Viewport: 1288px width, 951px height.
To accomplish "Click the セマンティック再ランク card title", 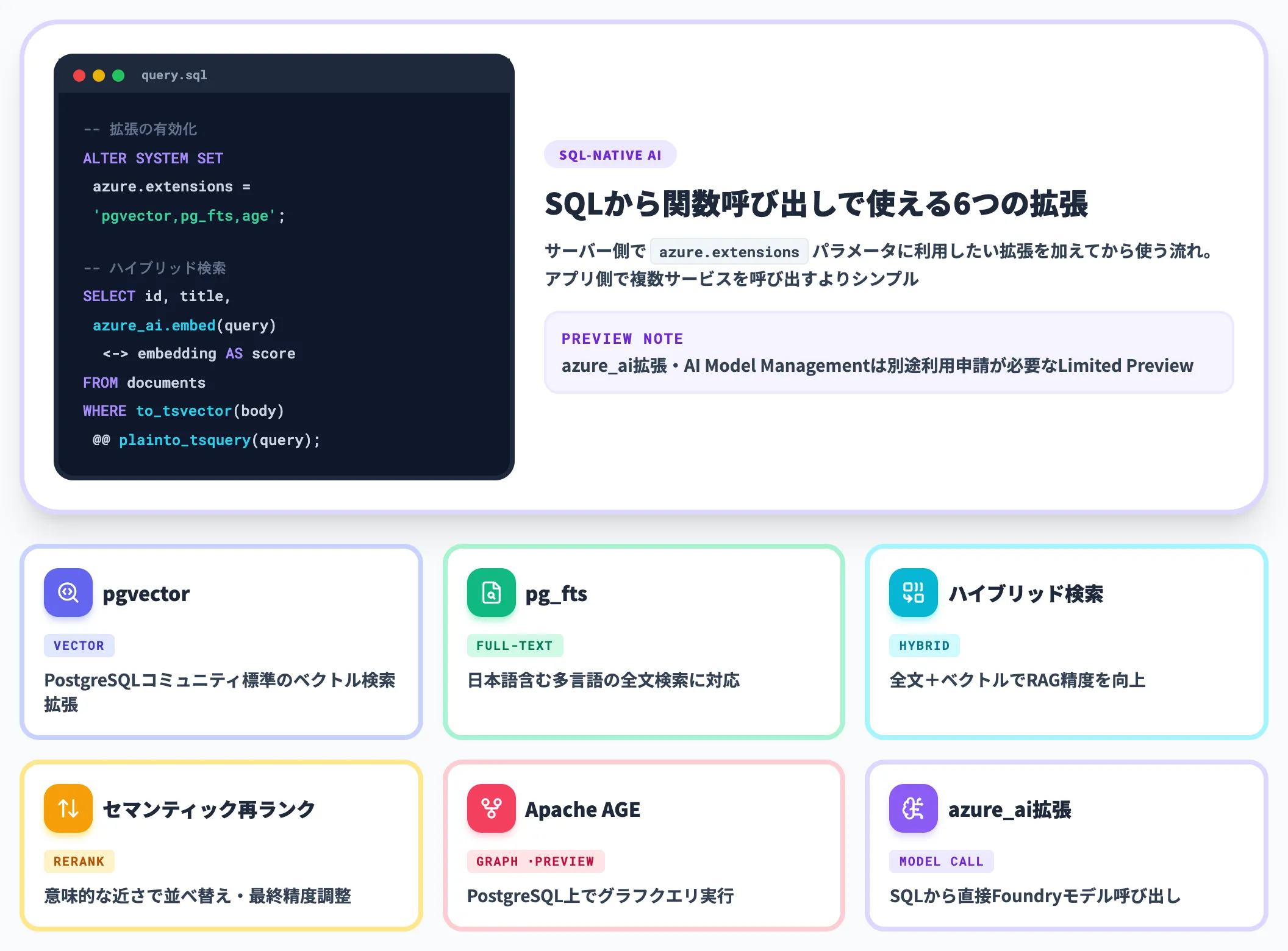I will point(209,810).
